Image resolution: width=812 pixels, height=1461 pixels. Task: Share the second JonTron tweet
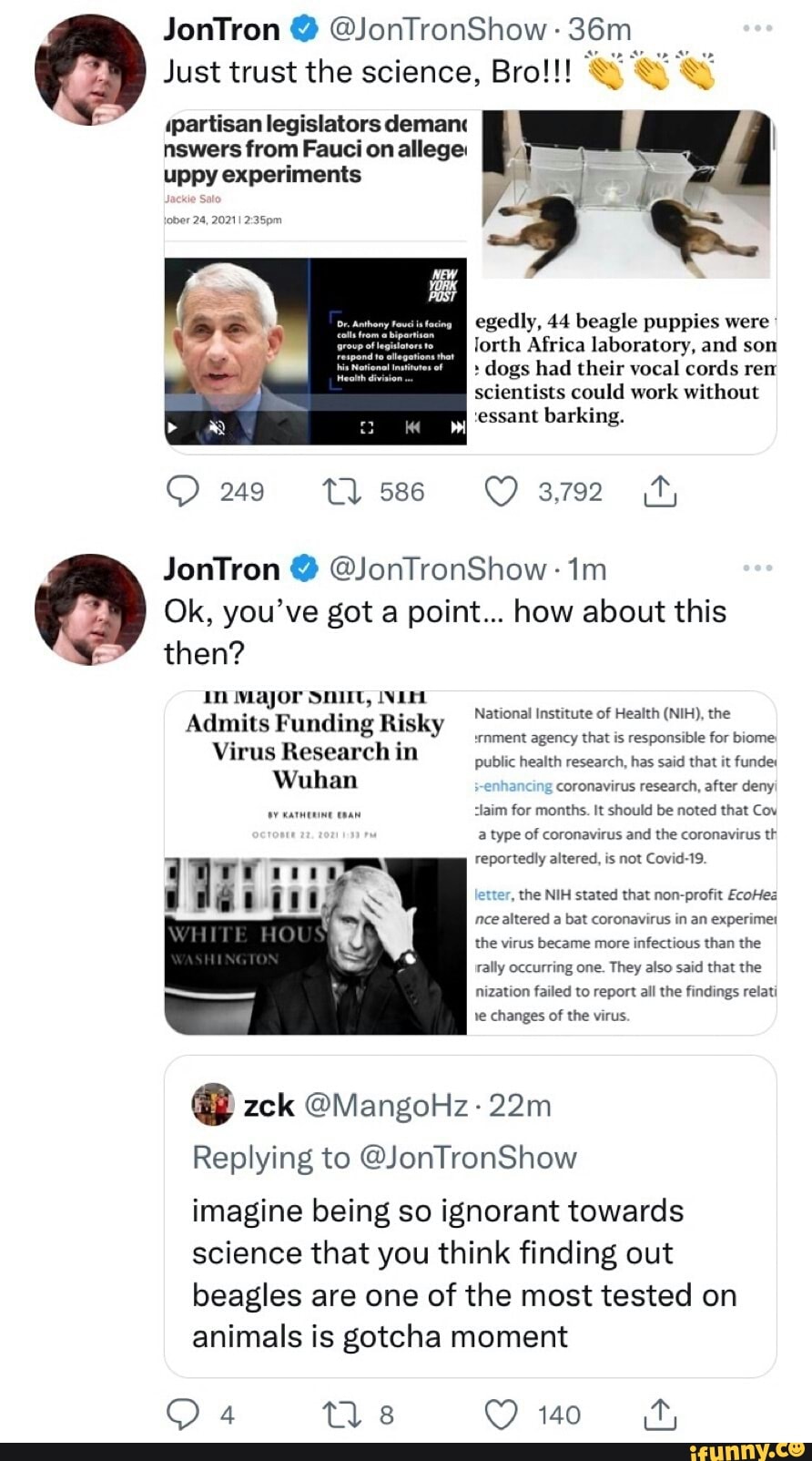pyautogui.click(x=660, y=1414)
